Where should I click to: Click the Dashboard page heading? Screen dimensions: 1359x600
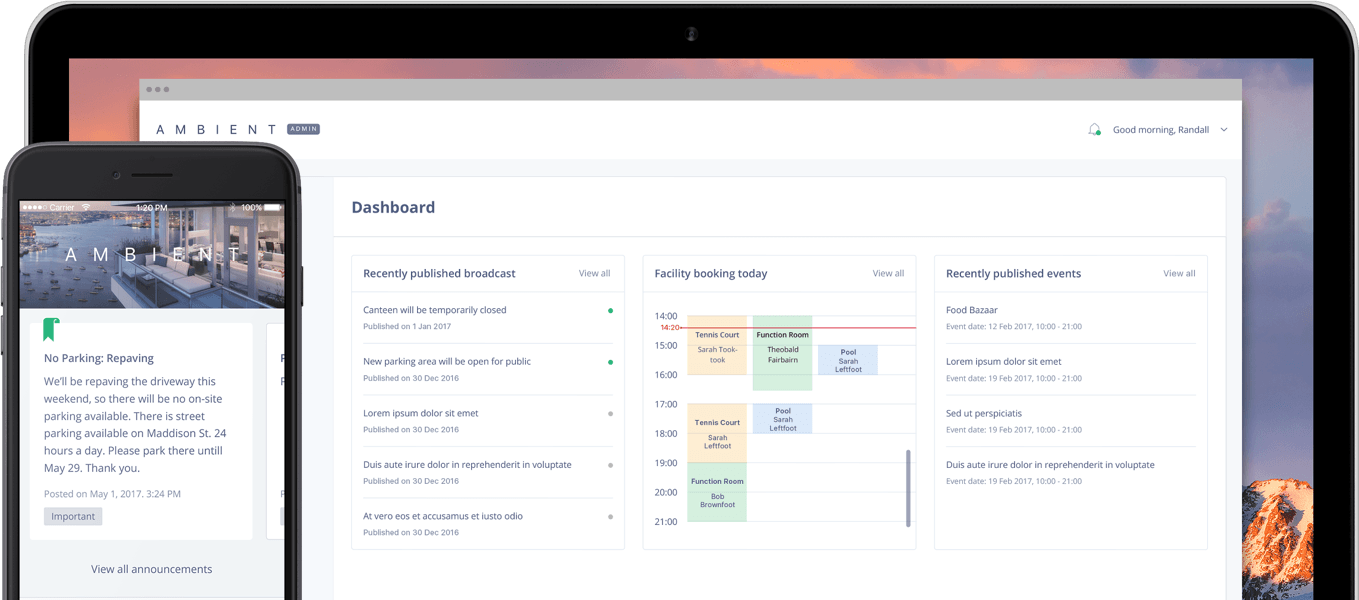[x=393, y=207]
